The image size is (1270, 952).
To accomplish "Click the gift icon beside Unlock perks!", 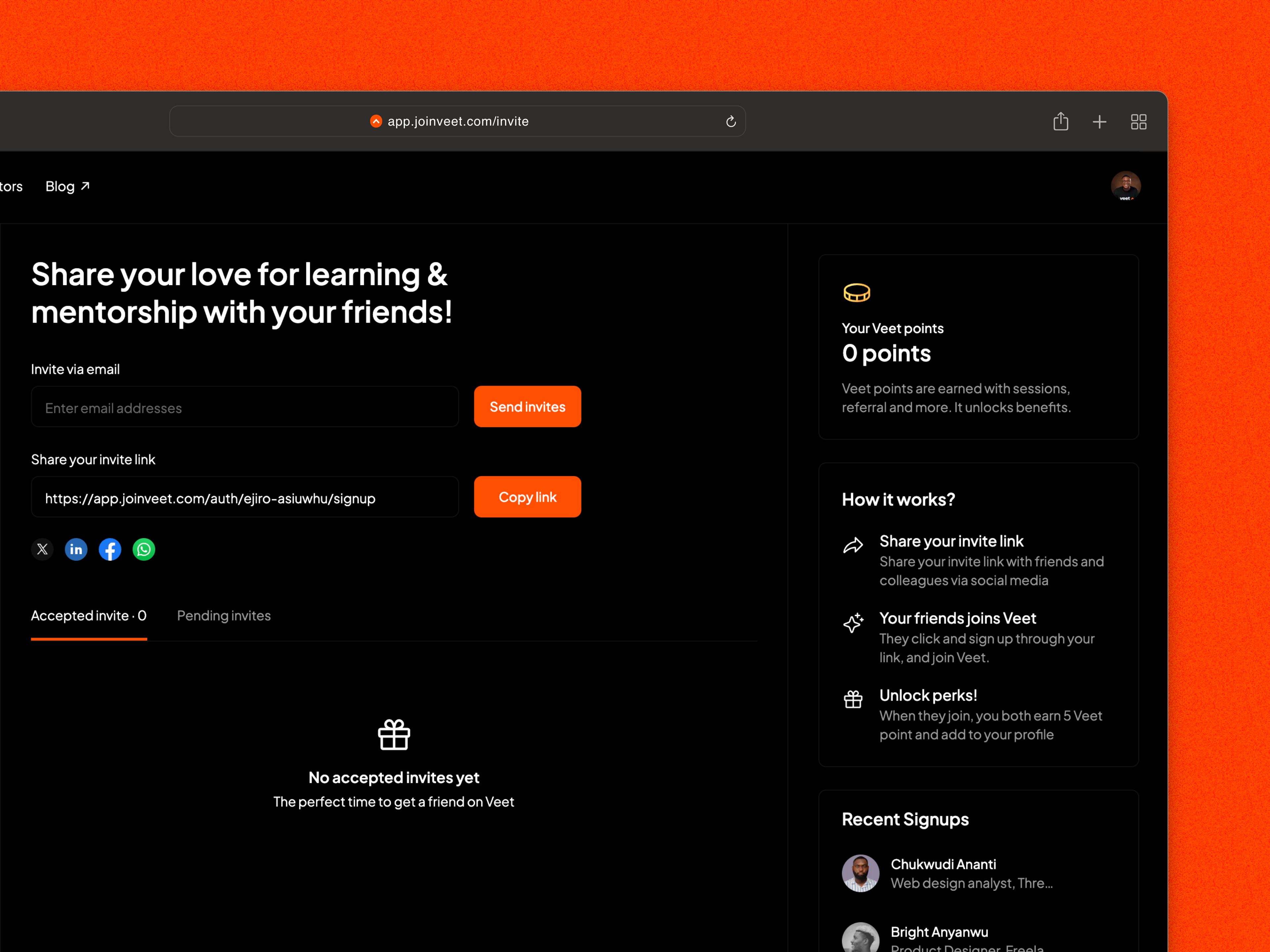I will (x=853, y=699).
